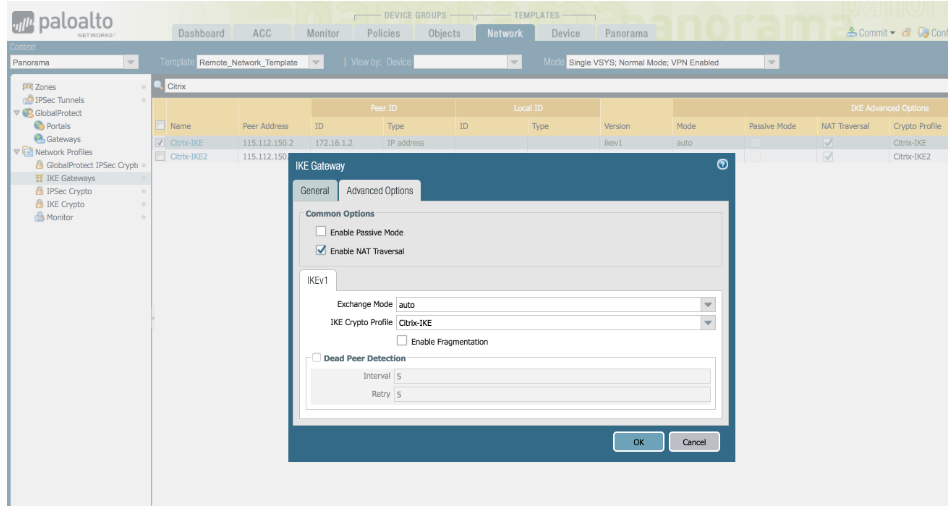Check Enable Fragmentation

(402, 341)
